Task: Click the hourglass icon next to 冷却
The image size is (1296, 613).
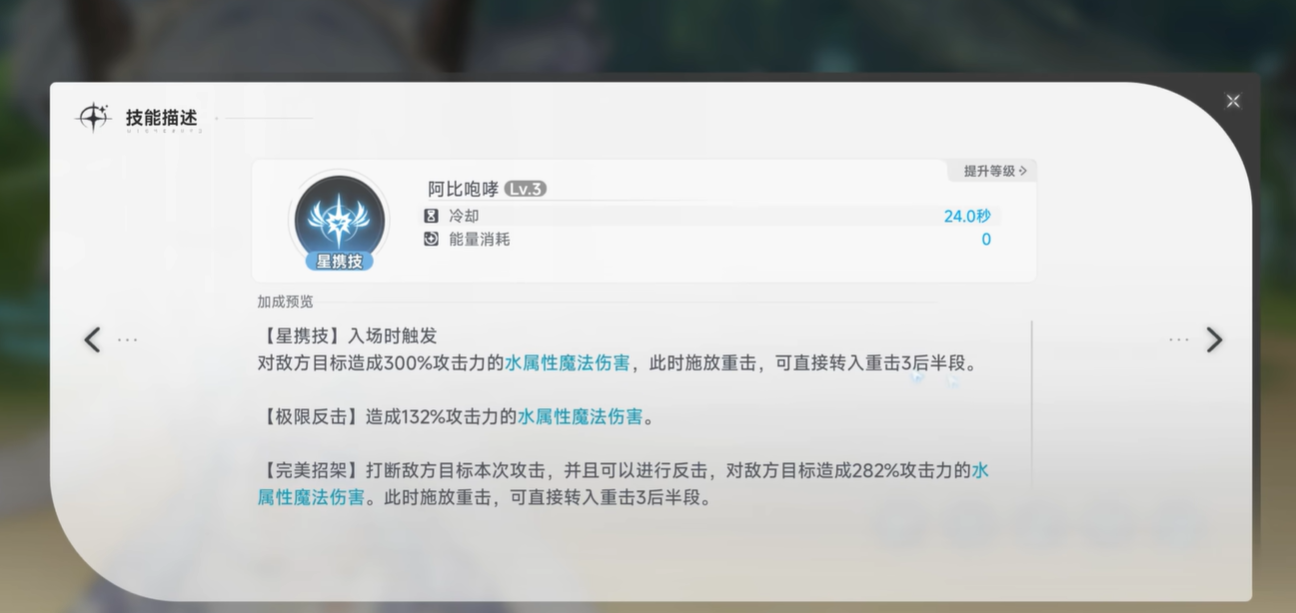Action: [431, 216]
